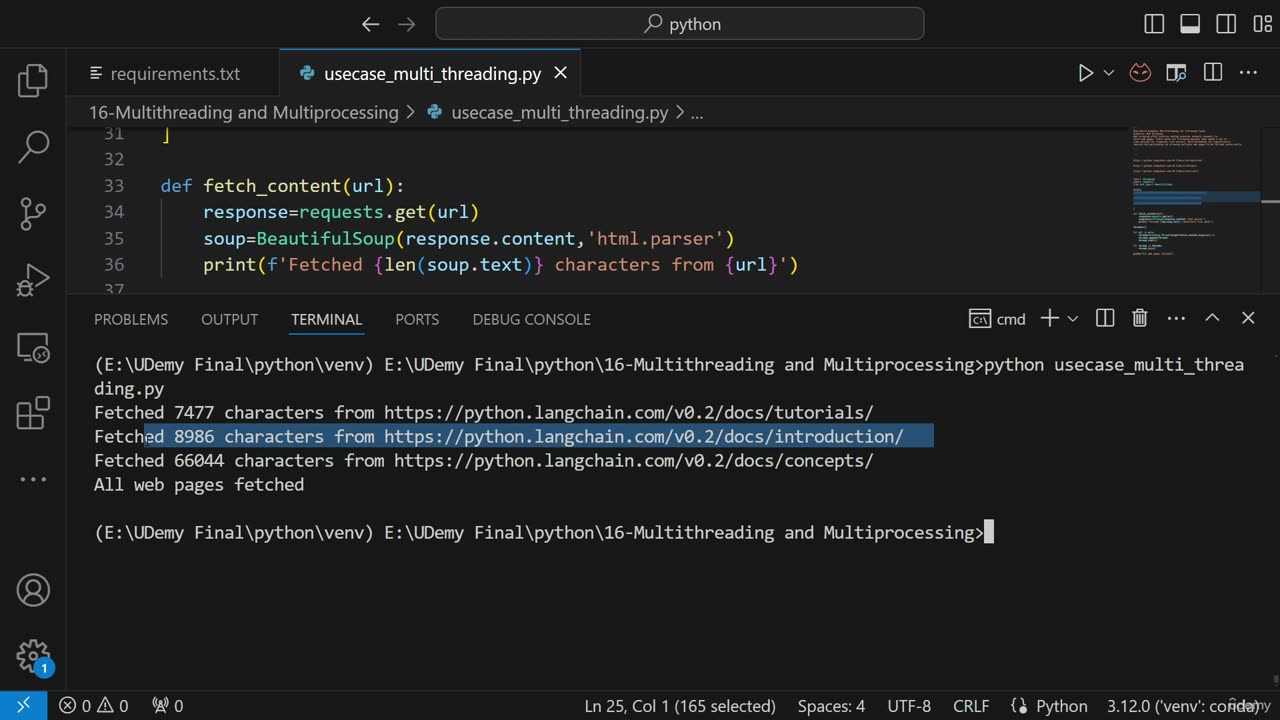The width and height of the screenshot is (1280, 720).
Task: Click line number 36 in the gutter
Action: point(113,265)
